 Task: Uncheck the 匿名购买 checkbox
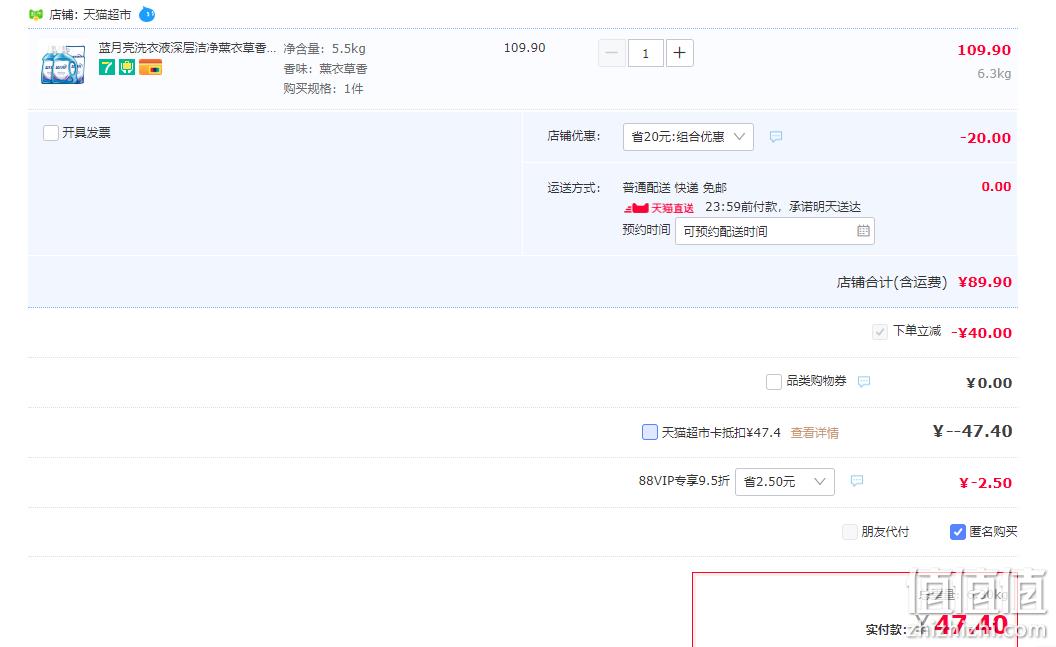[x=958, y=532]
